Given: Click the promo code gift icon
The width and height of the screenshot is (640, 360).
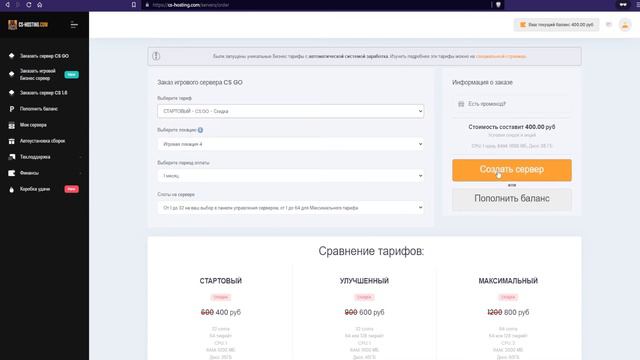Looking at the screenshot, I should click(461, 104).
